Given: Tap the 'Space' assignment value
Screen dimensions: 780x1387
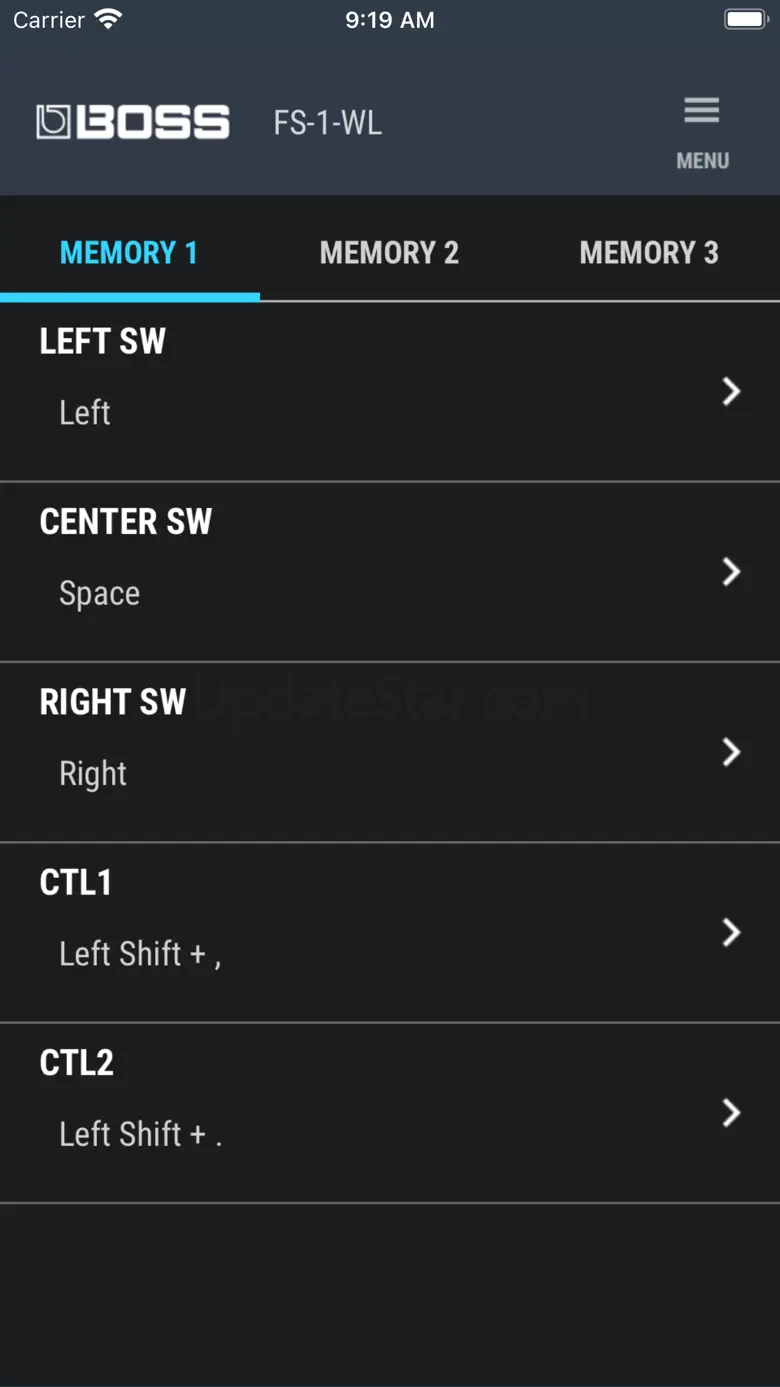Looking at the screenshot, I should coord(100,594).
